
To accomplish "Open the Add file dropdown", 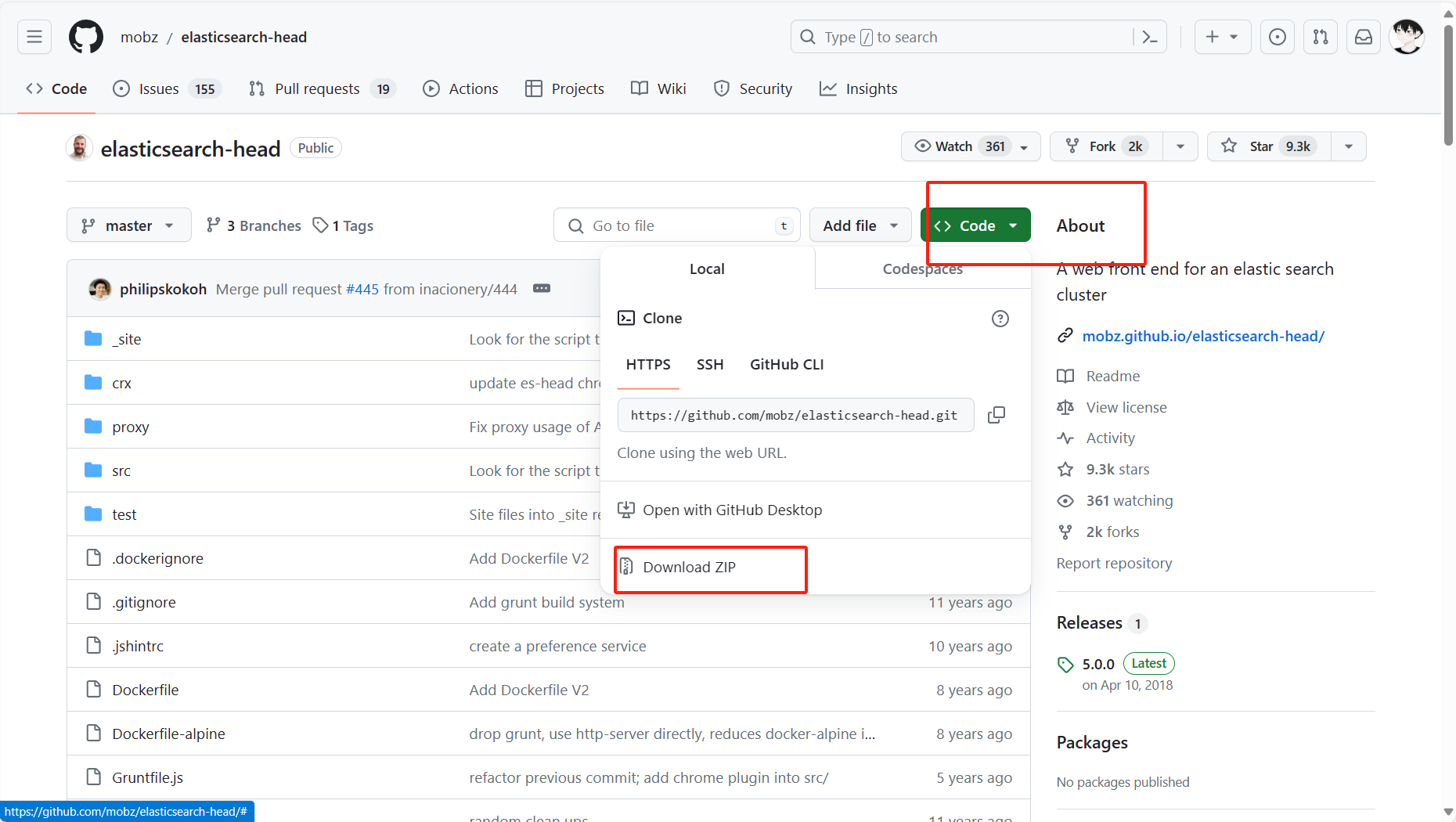I will (x=859, y=225).
